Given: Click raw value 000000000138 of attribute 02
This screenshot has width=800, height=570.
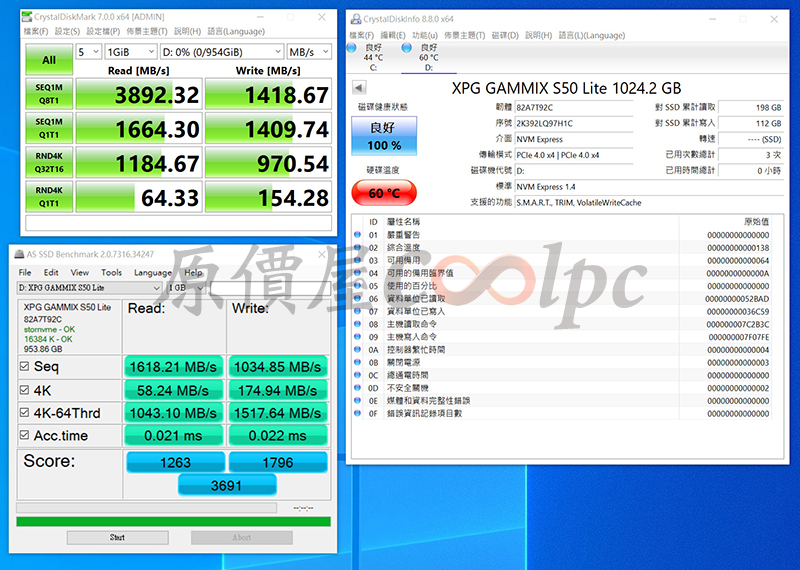Looking at the screenshot, I should [x=738, y=248].
